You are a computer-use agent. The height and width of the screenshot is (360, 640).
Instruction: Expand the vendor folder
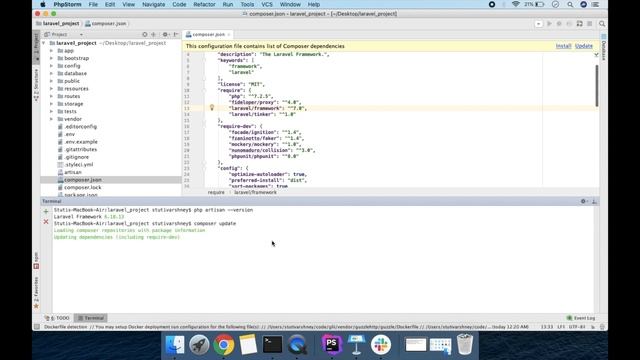click(x=51, y=119)
